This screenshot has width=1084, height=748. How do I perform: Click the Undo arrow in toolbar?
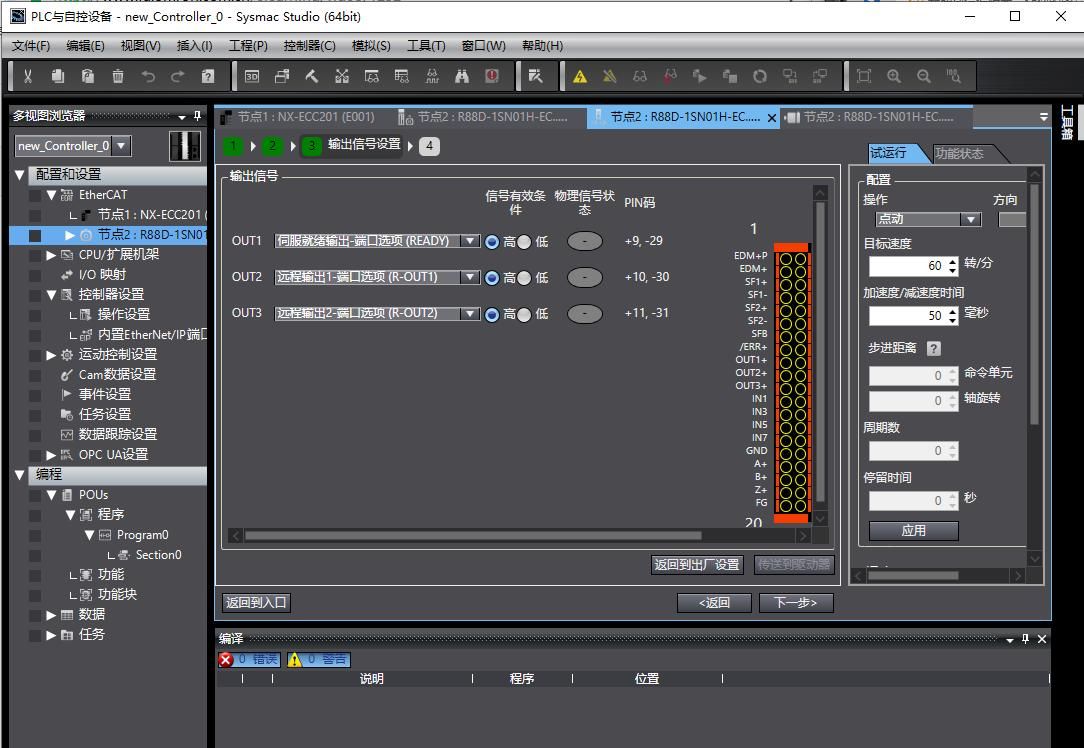point(148,76)
